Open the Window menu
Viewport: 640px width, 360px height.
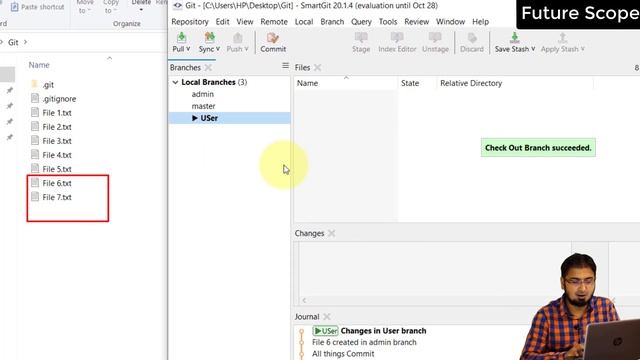point(451,22)
